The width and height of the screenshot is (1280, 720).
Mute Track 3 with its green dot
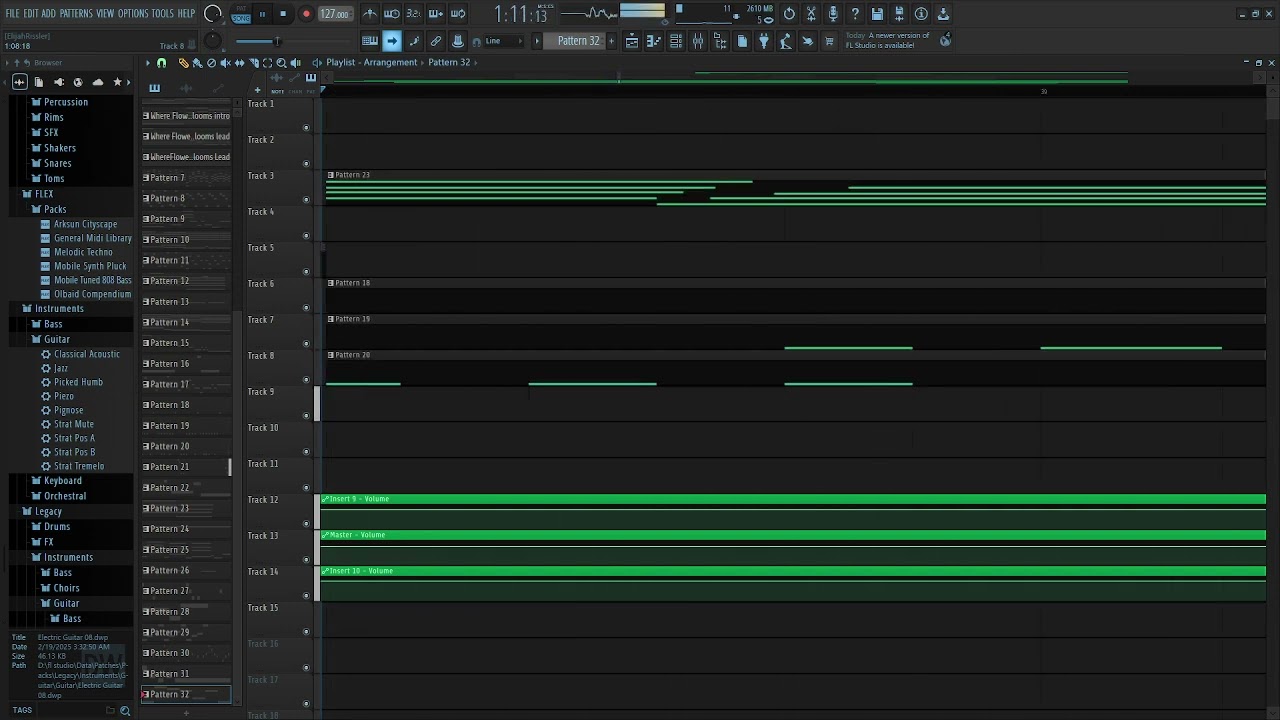306,200
